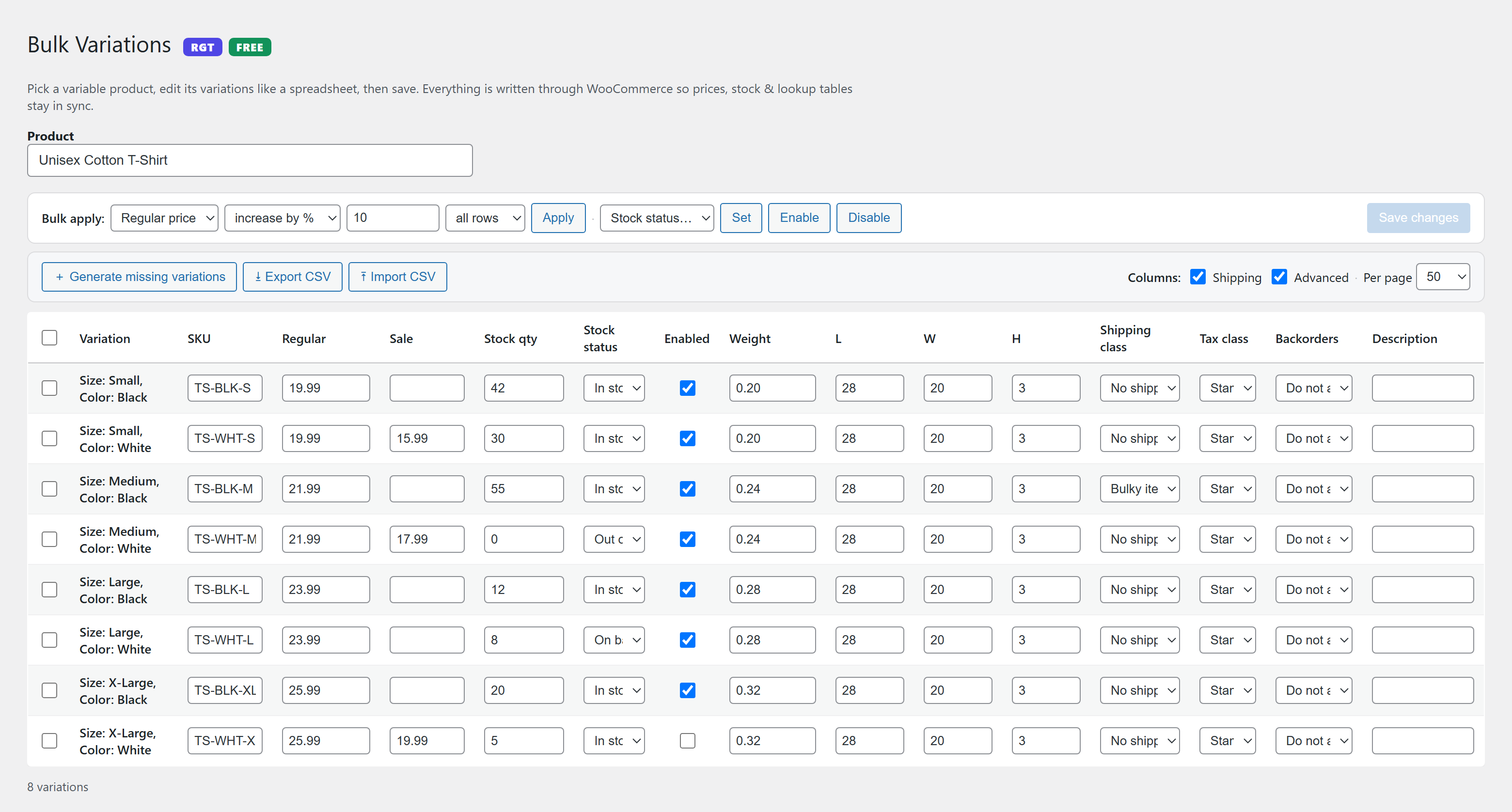The height and width of the screenshot is (812, 1512).
Task: Click the Disable button
Action: (869, 218)
